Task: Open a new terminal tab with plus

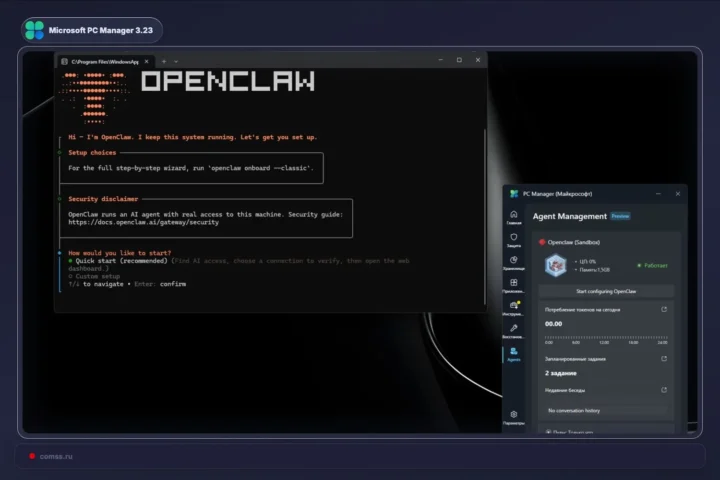Action: pos(164,62)
